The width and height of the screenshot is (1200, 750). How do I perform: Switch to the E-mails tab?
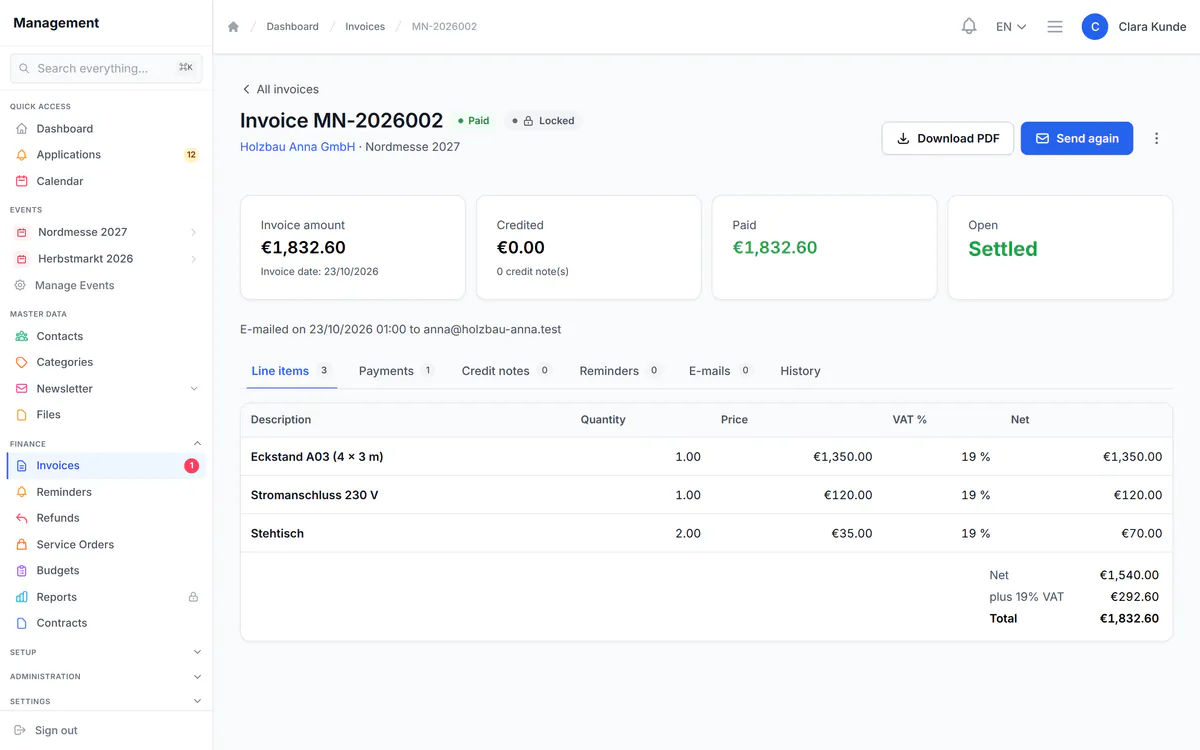click(x=720, y=371)
